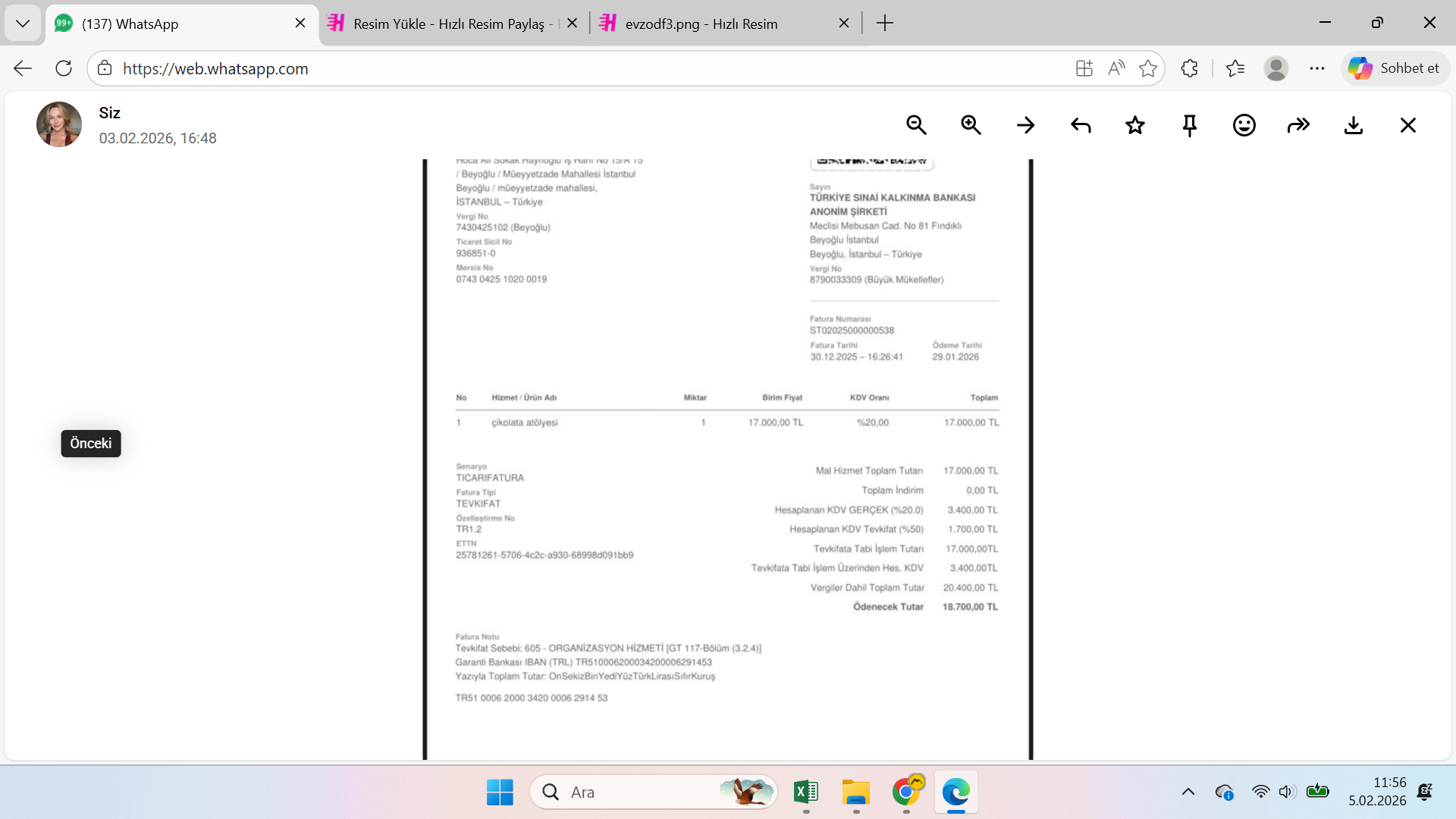Click the taskbar Ara search box
1456x819 pixels.
654,792
